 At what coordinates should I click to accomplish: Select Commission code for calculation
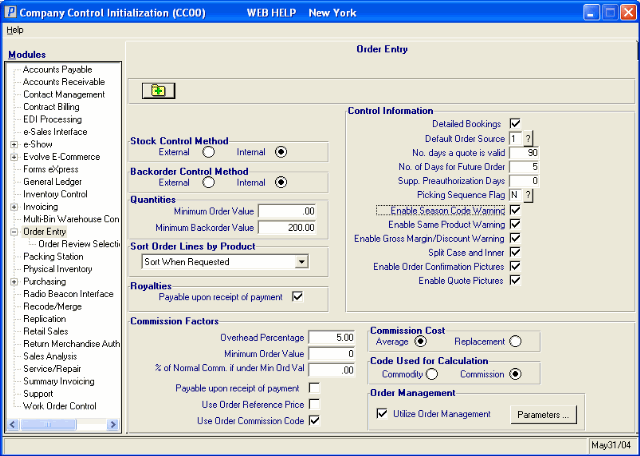tap(515, 374)
